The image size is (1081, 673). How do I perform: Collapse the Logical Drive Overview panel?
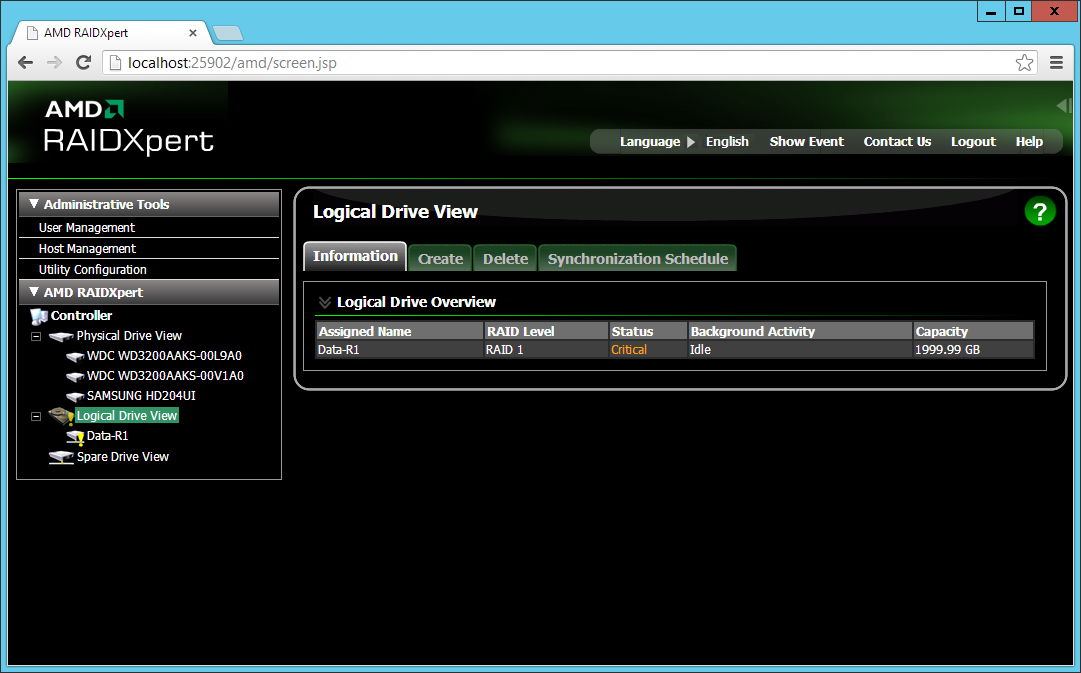pos(325,302)
